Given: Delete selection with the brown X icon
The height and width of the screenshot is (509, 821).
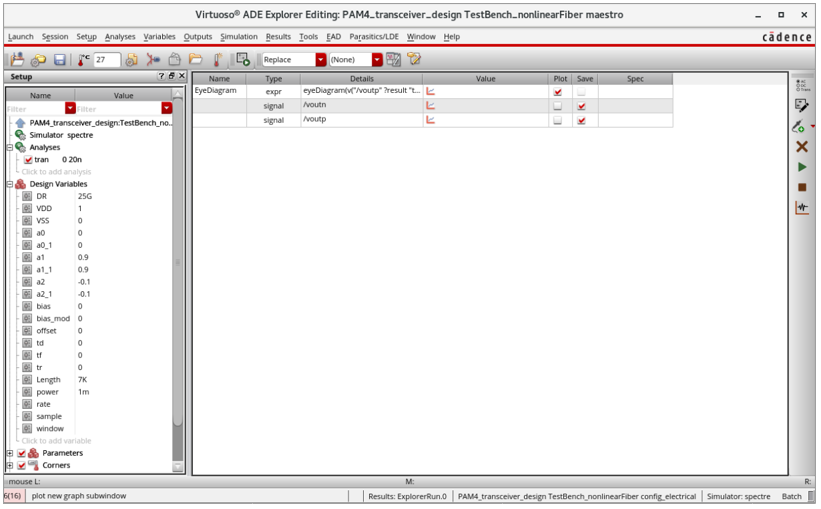Looking at the screenshot, I should pyautogui.click(x=802, y=147).
